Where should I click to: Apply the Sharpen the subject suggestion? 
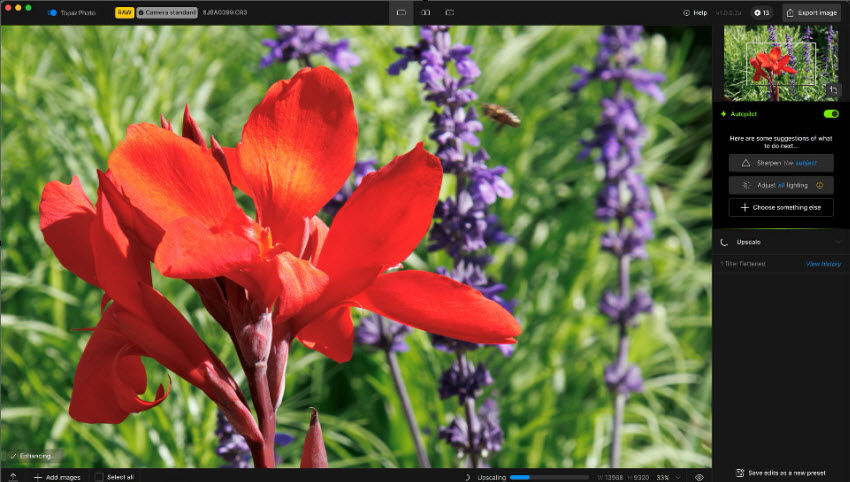tap(781, 163)
